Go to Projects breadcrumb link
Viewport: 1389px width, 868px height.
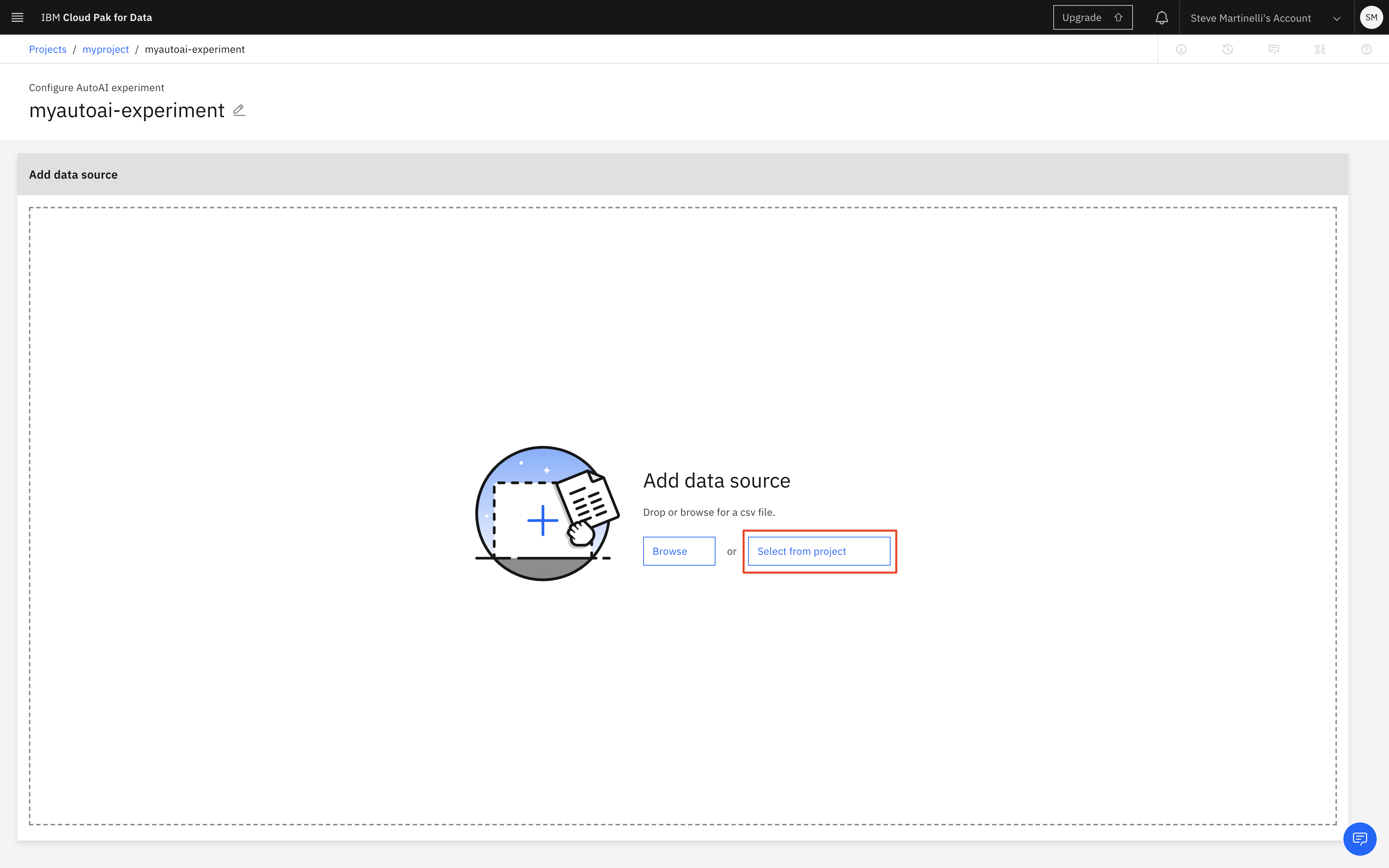[x=48, y=50]
